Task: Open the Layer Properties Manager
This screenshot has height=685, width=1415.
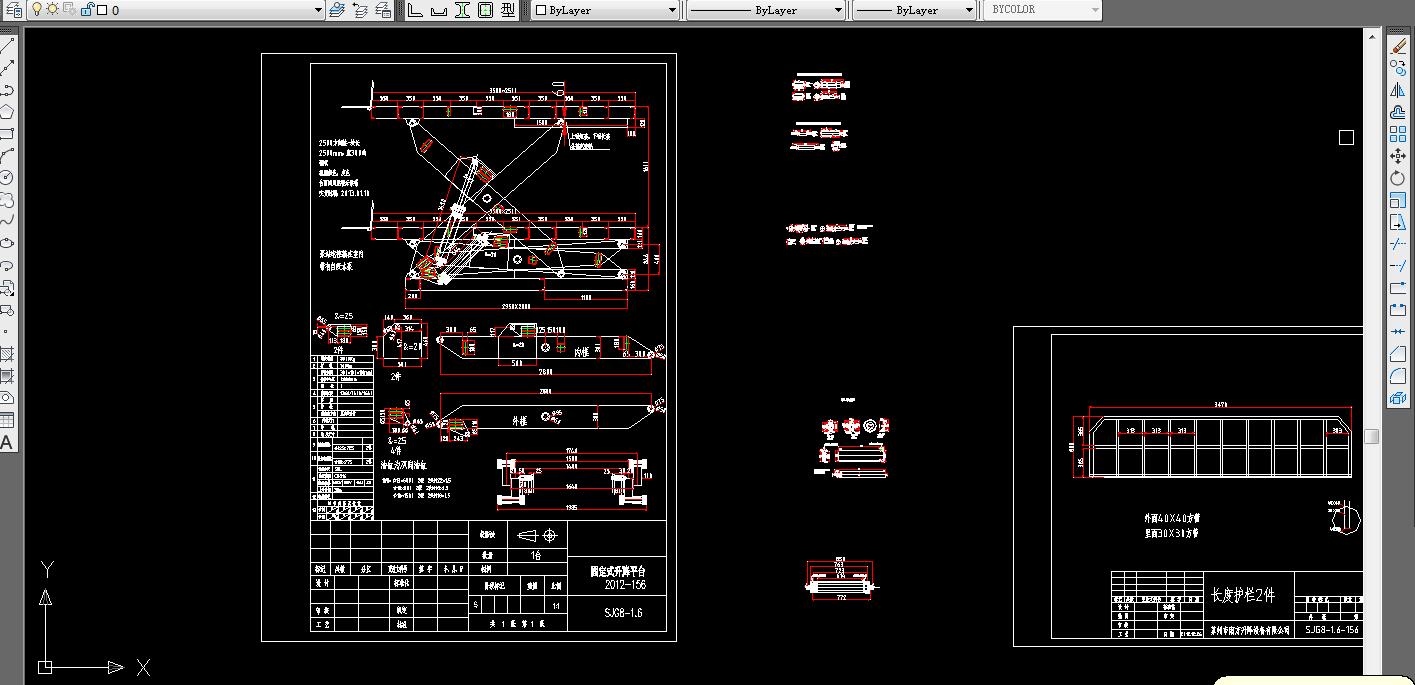Action: point(12,10)
